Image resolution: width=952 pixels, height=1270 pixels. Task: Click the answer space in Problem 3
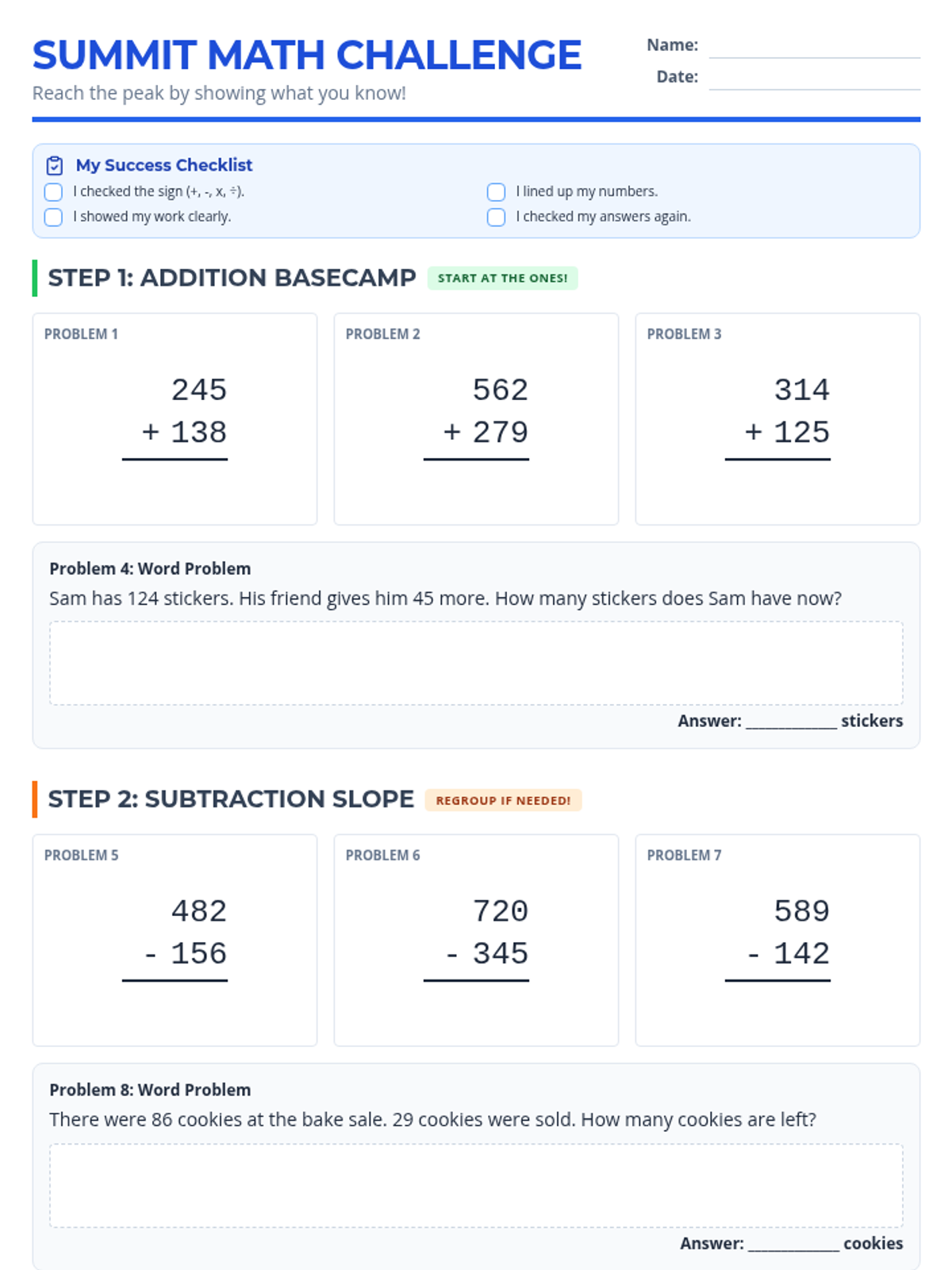[x=777, y=487]
